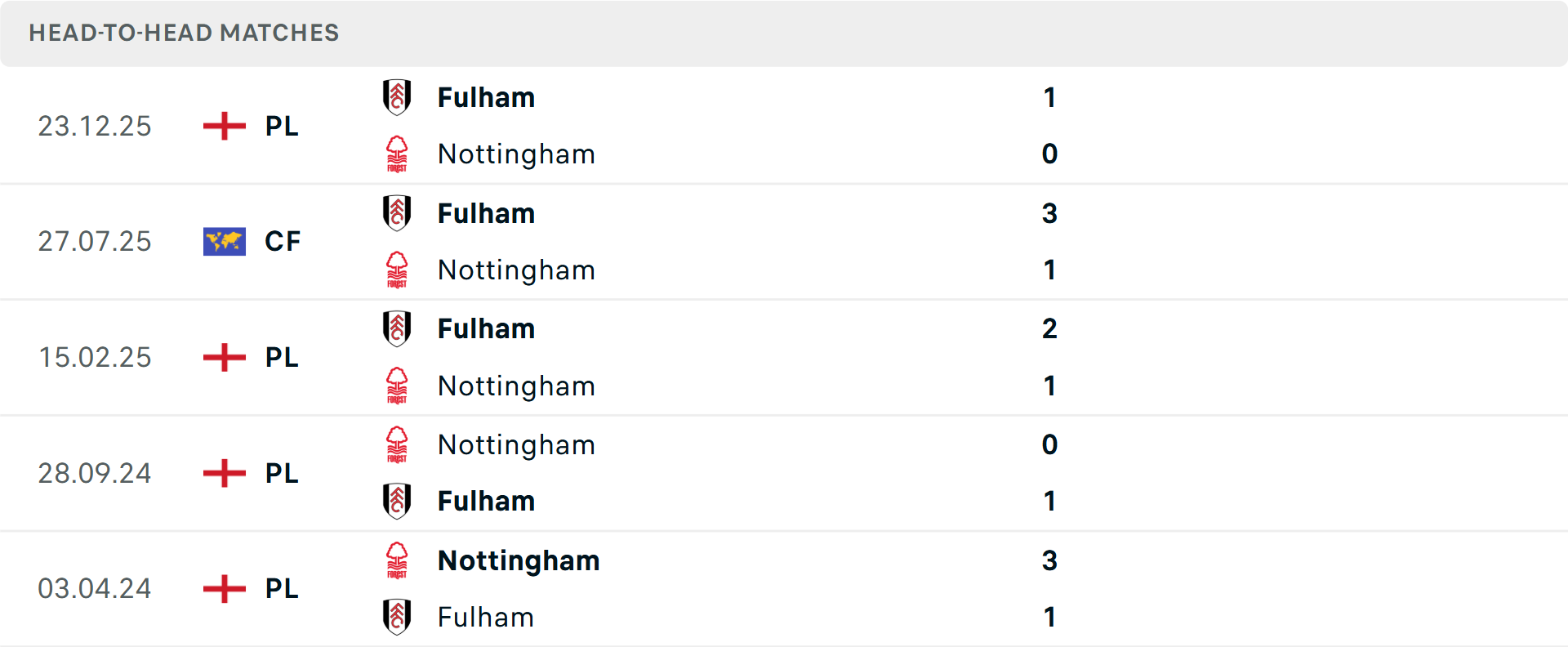Click world map flag beside CF
This screenshot has height=647, width=1568.
[224, 242]
